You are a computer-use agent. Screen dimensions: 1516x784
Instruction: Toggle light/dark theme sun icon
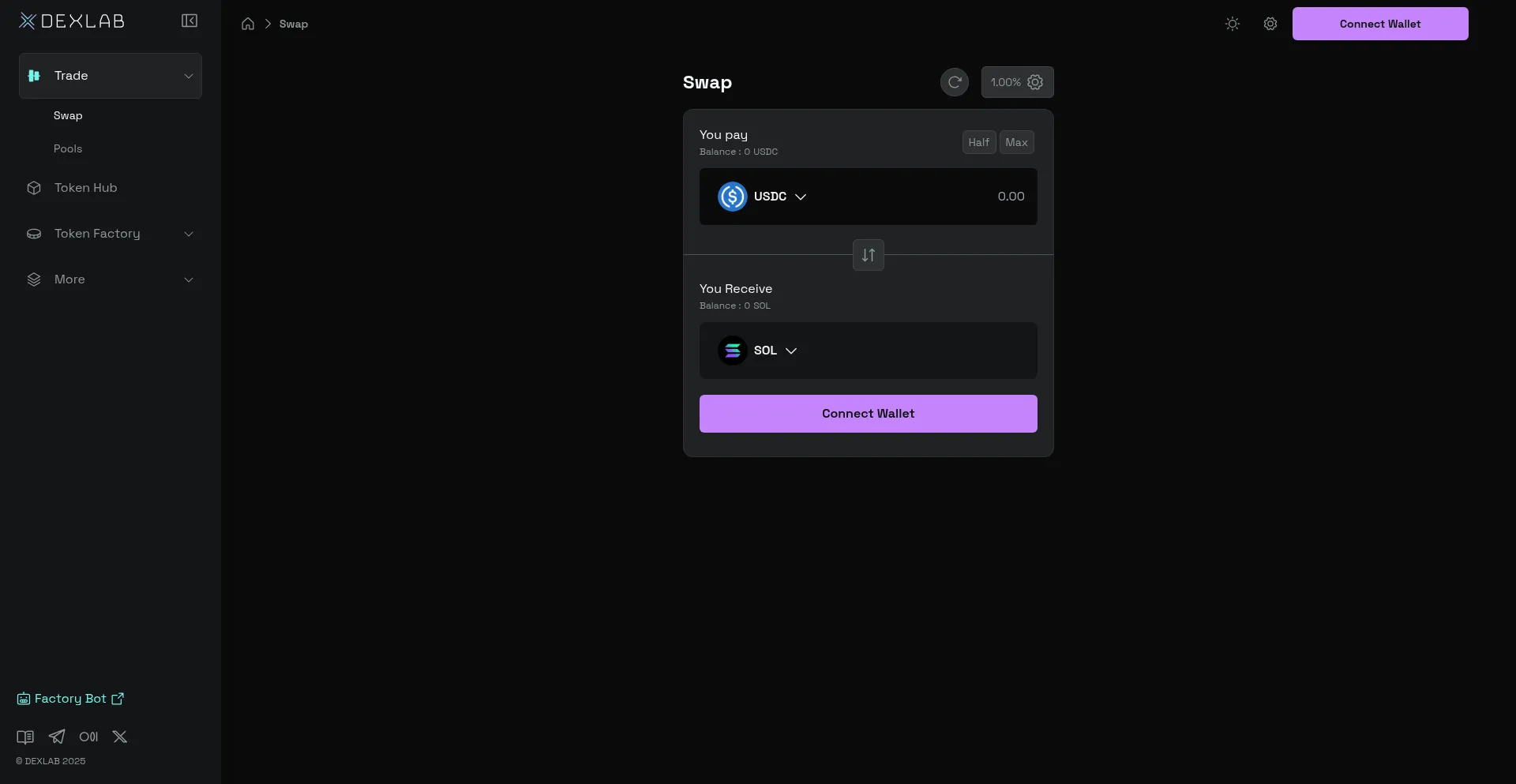[x=1232, y=24]
